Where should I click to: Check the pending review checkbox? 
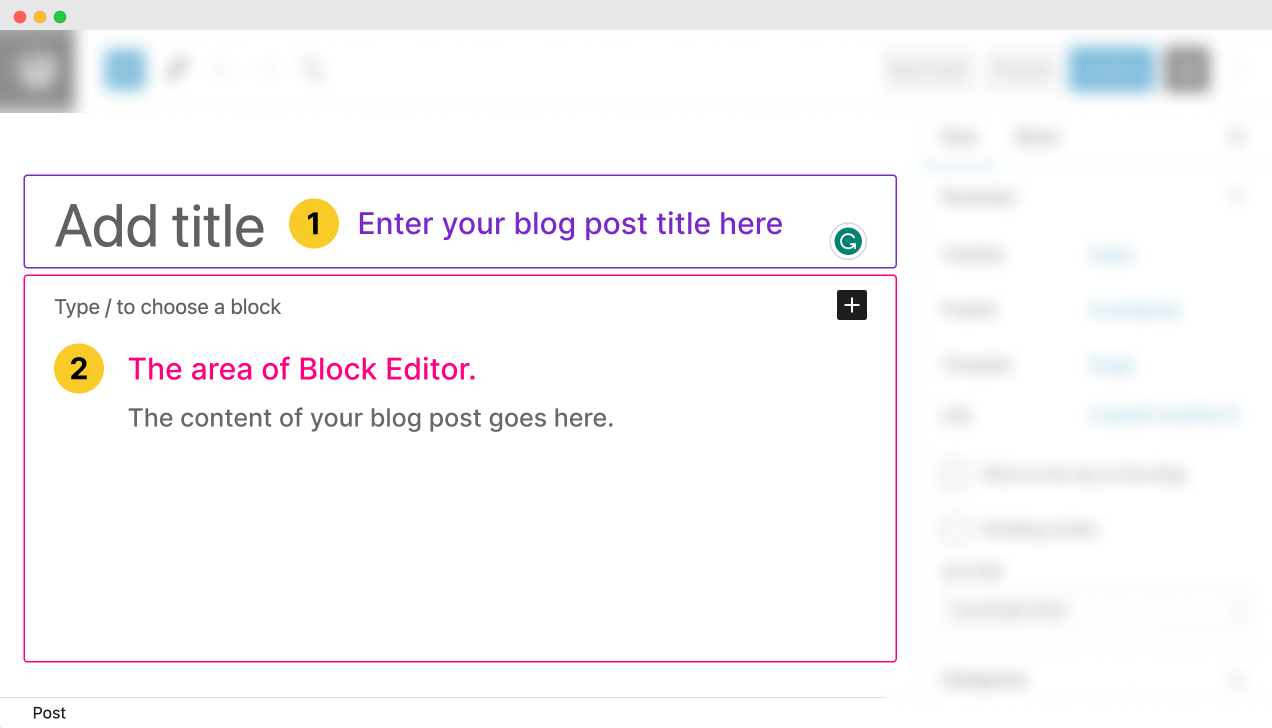[x=955, y=529]
